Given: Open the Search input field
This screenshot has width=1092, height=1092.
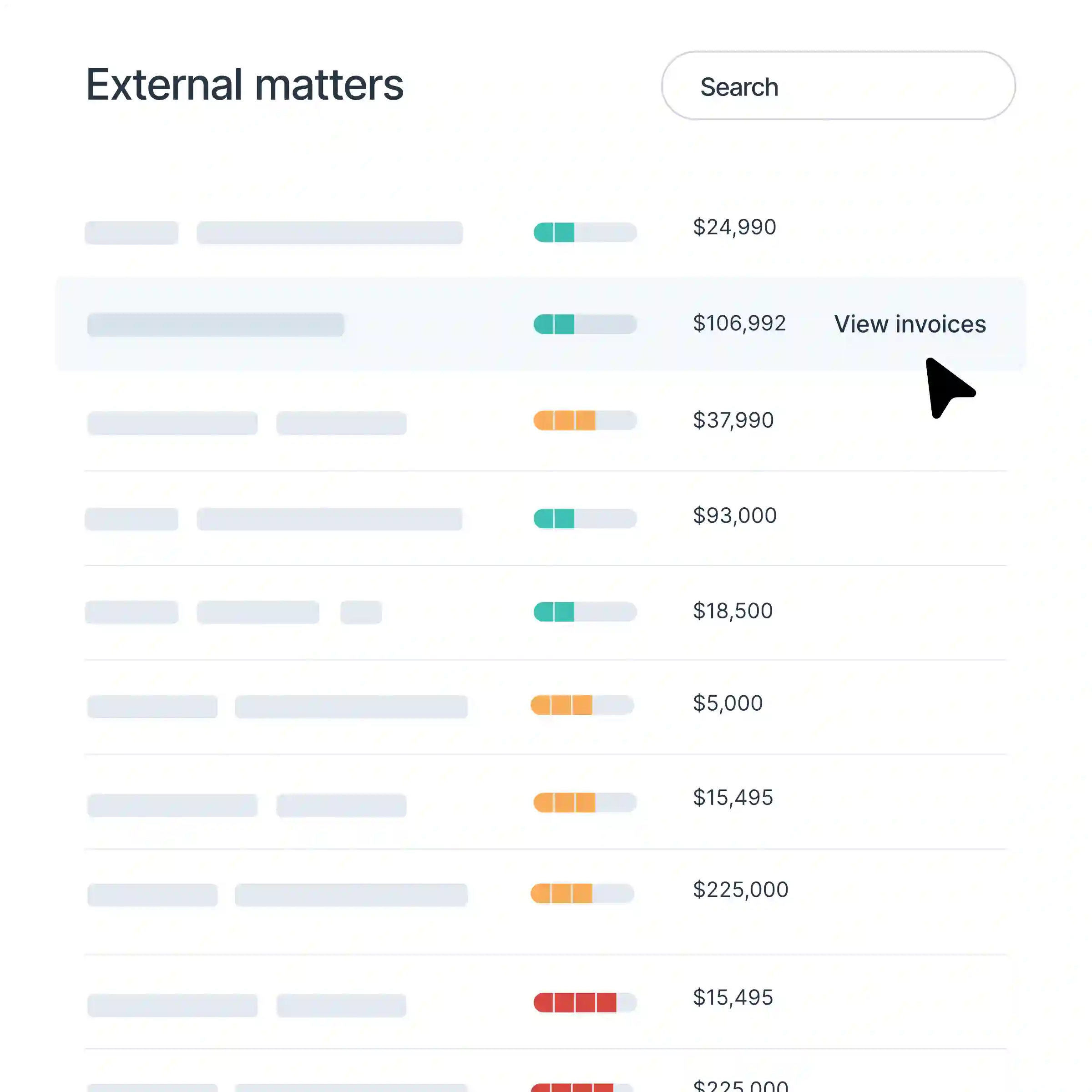Looking at the screenshot, I should 838,86.
